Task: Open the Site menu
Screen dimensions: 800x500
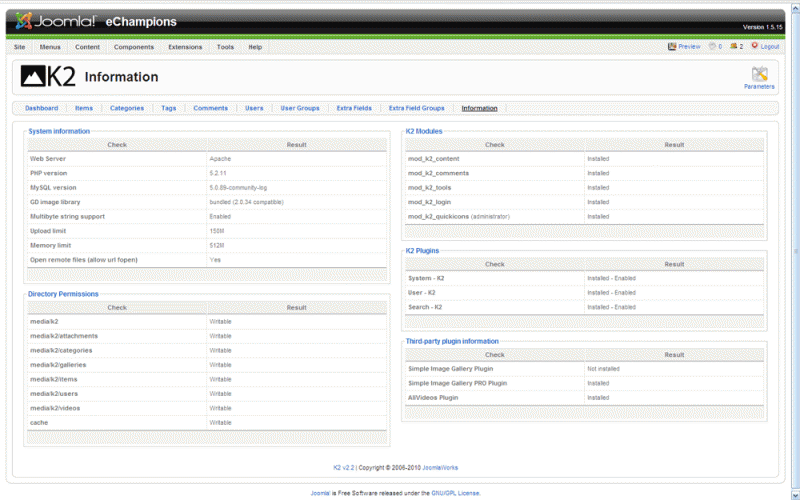Action: click(19, 47)
